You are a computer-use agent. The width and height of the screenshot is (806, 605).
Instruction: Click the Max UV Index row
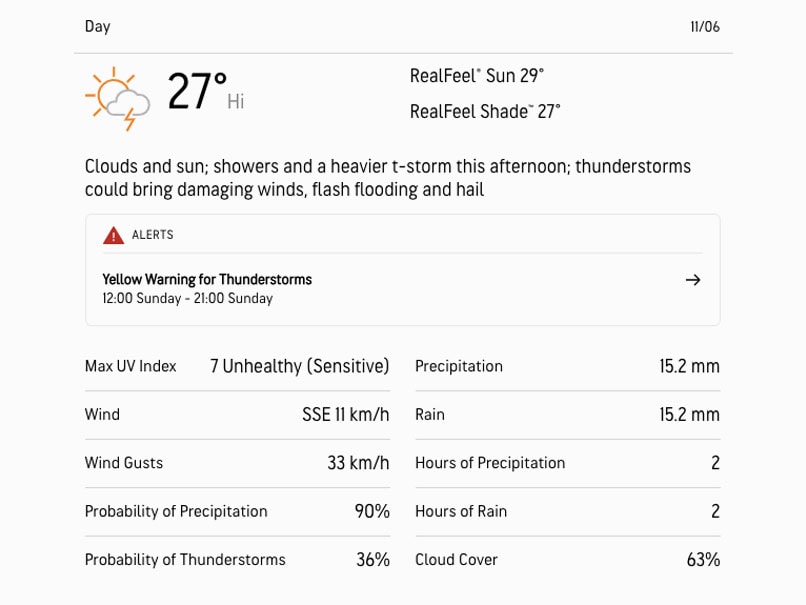[237, 366]
